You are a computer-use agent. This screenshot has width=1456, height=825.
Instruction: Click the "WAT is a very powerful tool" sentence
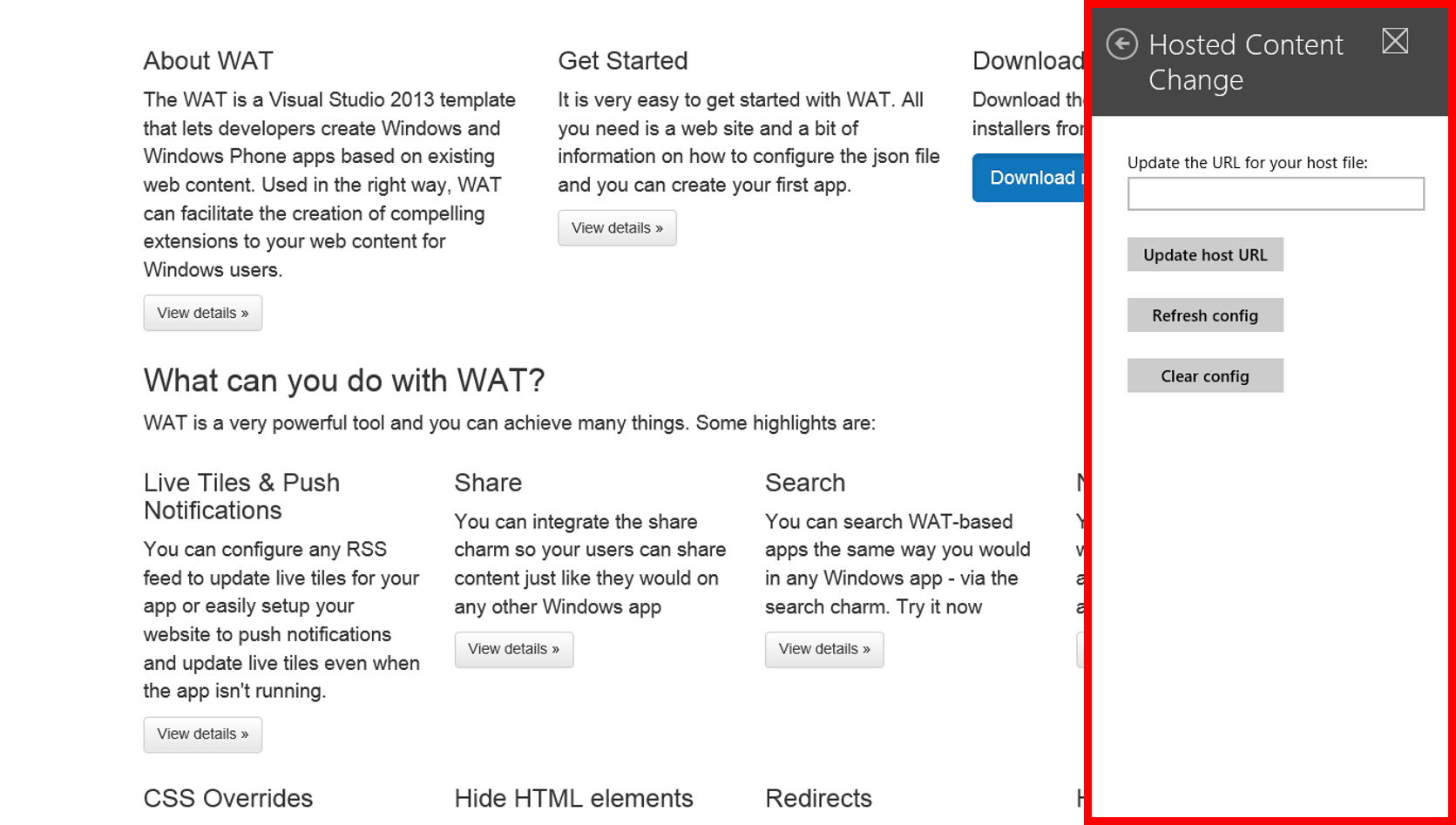(510, 423)
